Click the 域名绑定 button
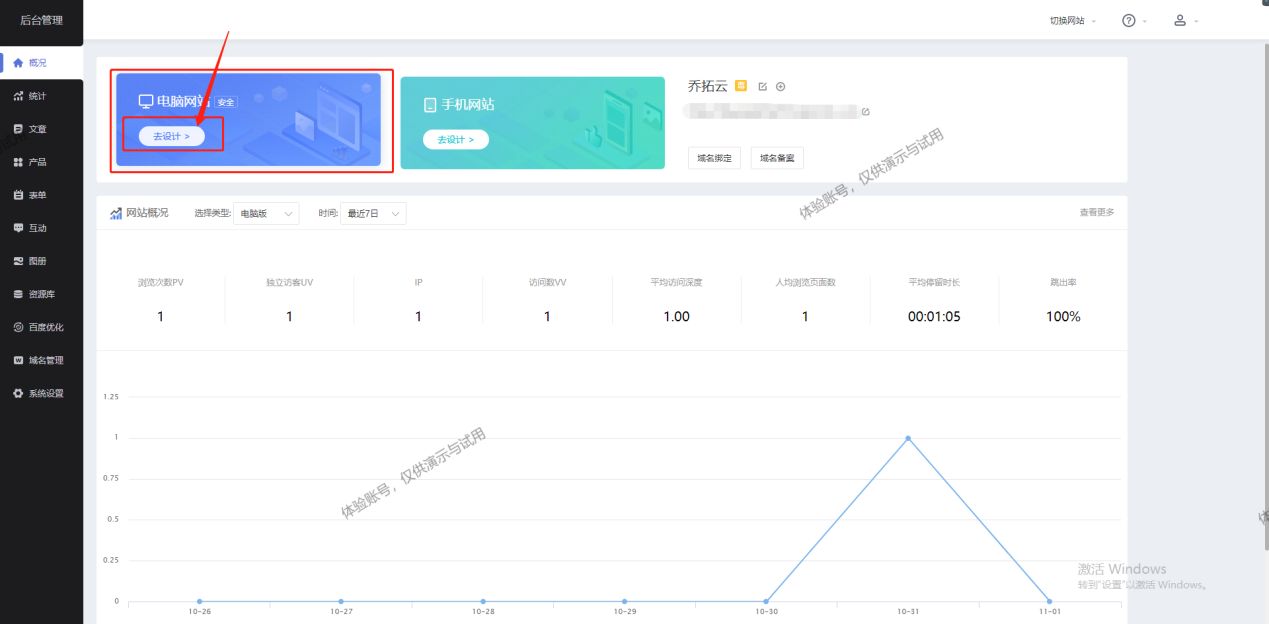This screenshot has height=624, width=1269. (714, 157)
